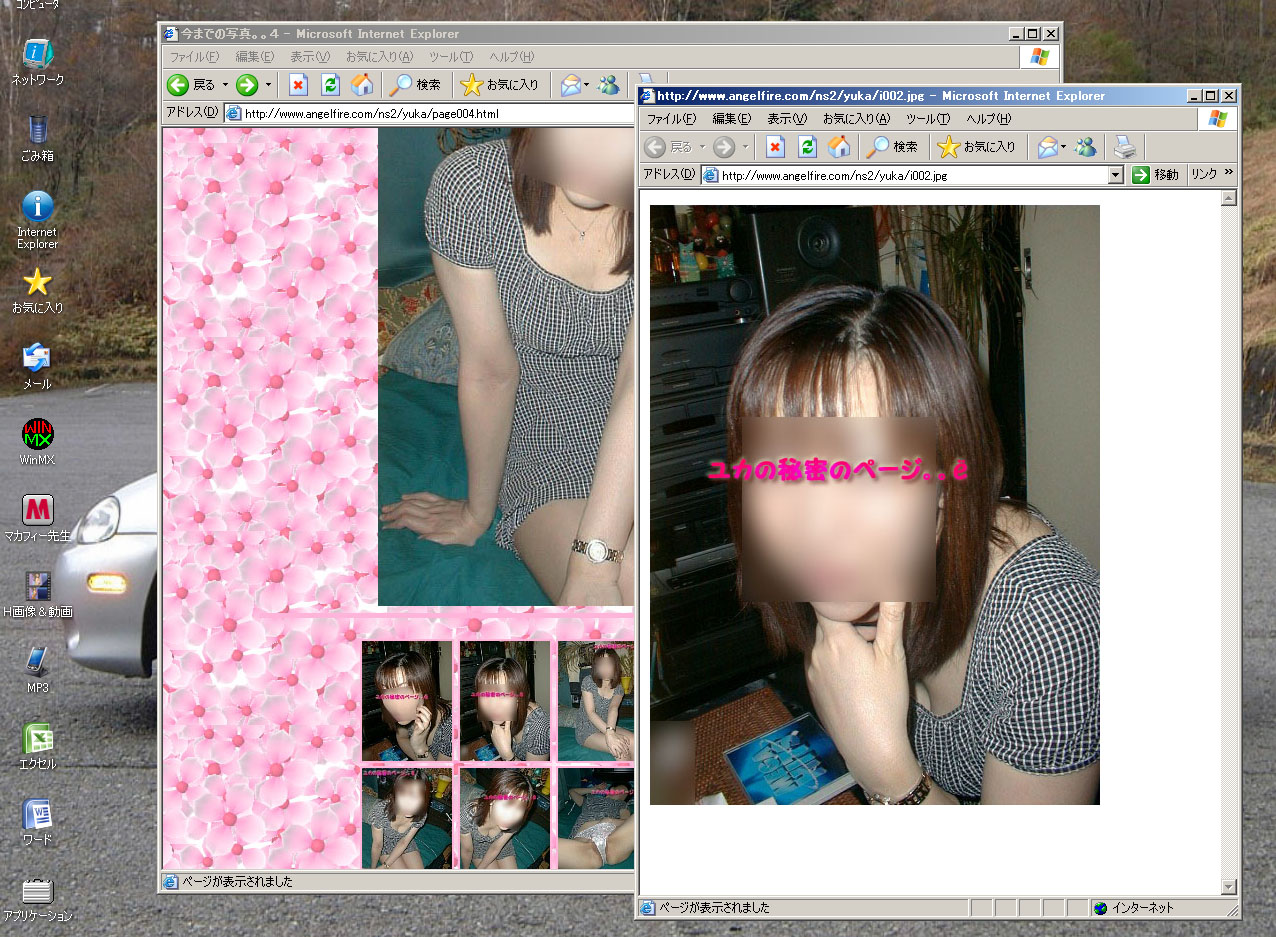Expand the address bar dropdown in the front window

[1116, 175]
